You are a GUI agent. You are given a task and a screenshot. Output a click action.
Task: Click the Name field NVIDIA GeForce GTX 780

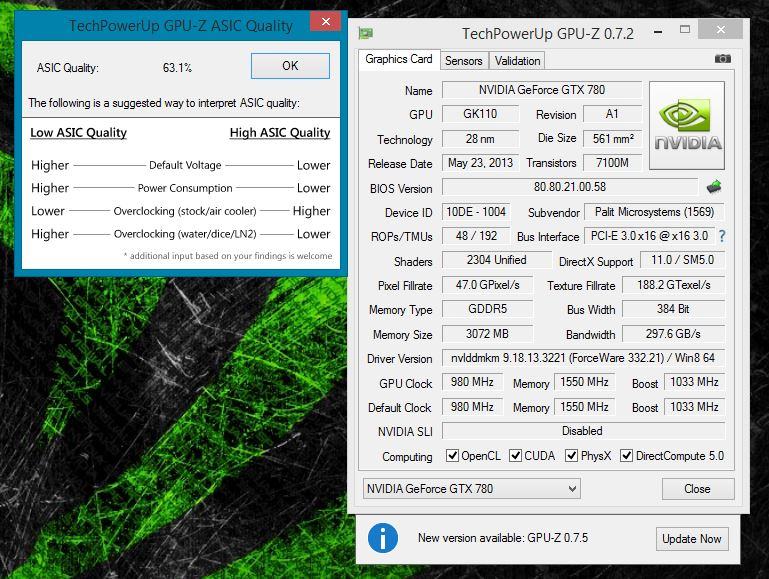tap(542, 90)
